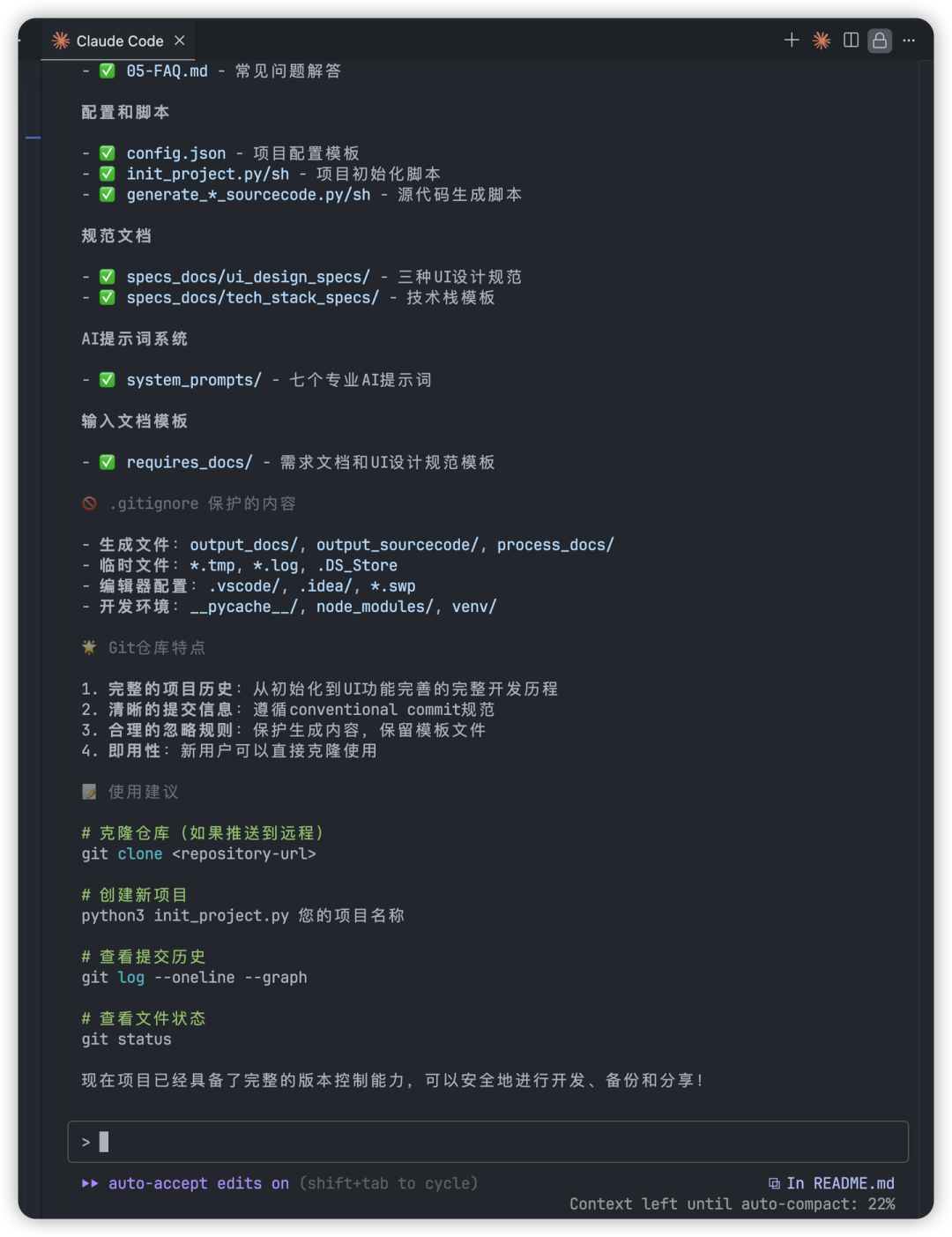The image size is (952, 1237).
Task: Click the green checkmark next to requires_docs/
Action: click(108, 462)
